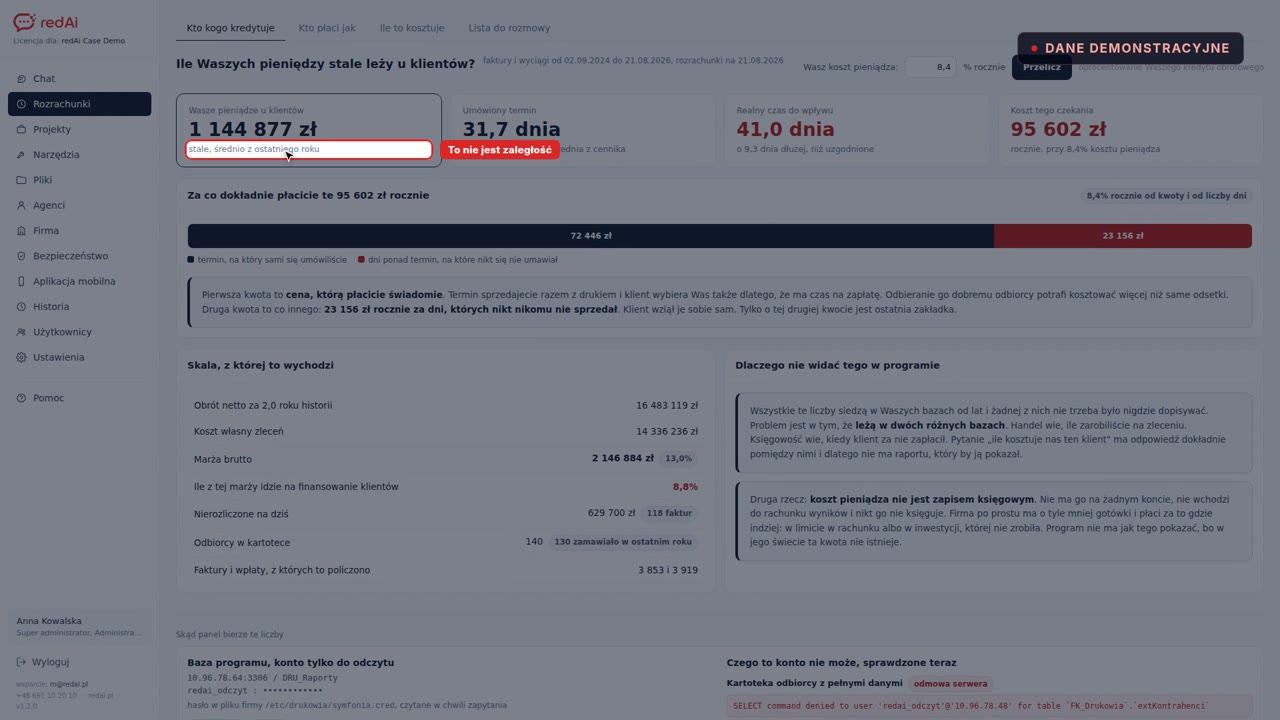
Task: Click the legend entry 'termin, na który sami się umówiliście'
Action: [x=268, y=260]
